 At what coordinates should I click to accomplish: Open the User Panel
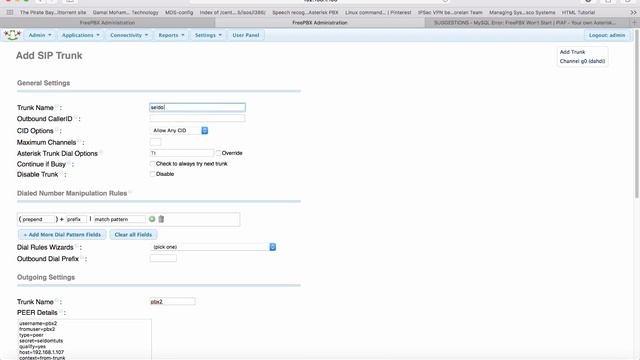[246, 35]
